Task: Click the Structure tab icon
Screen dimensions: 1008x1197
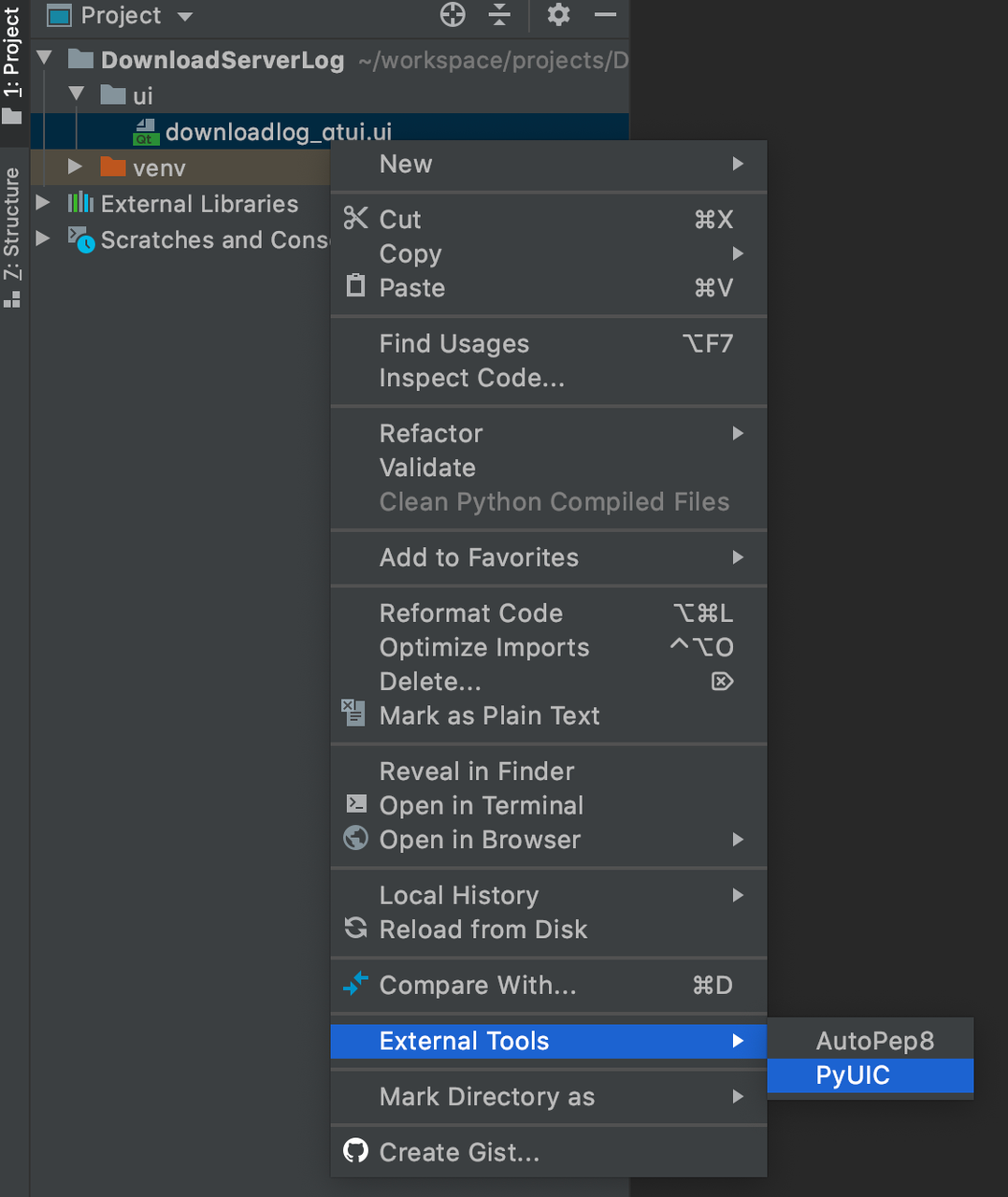Action: (12, 299)
